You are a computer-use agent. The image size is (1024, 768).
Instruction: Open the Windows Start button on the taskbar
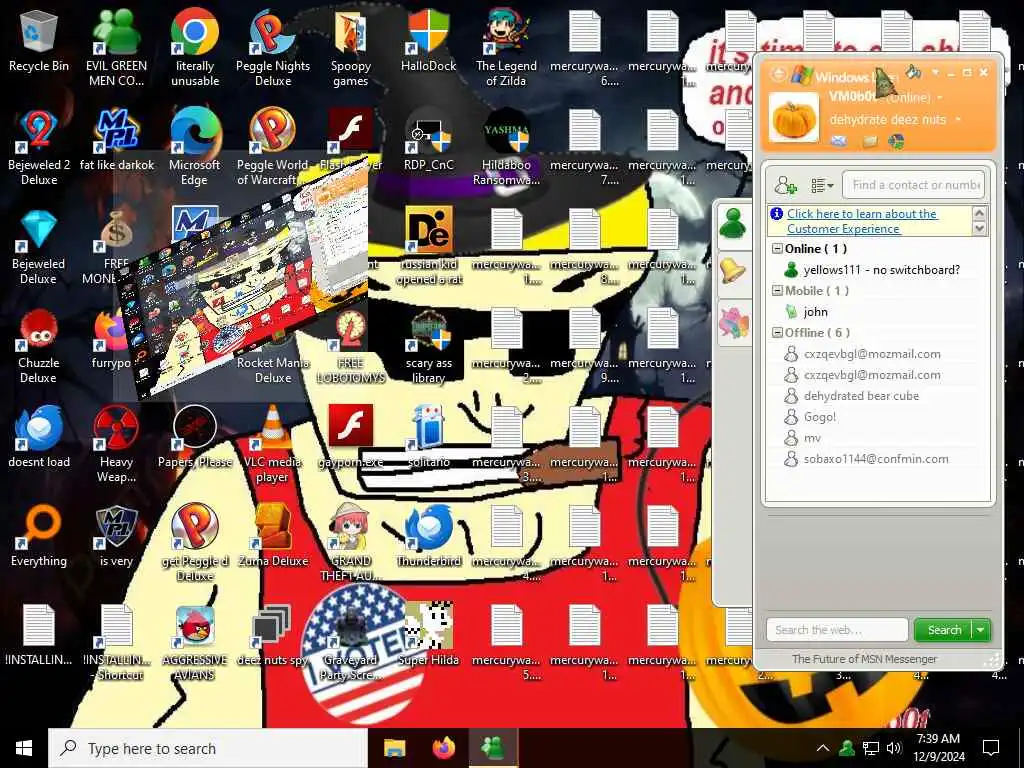pyautogui.click(x=24, y=748)
